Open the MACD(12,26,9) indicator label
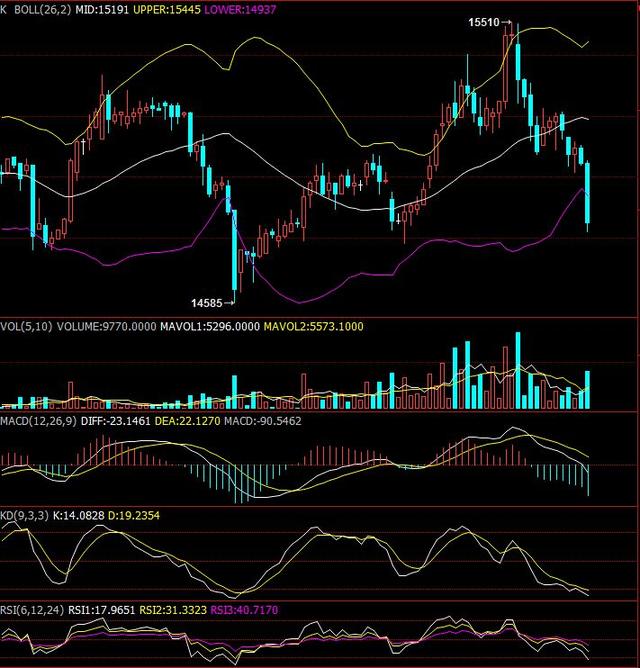 (40, 421)
